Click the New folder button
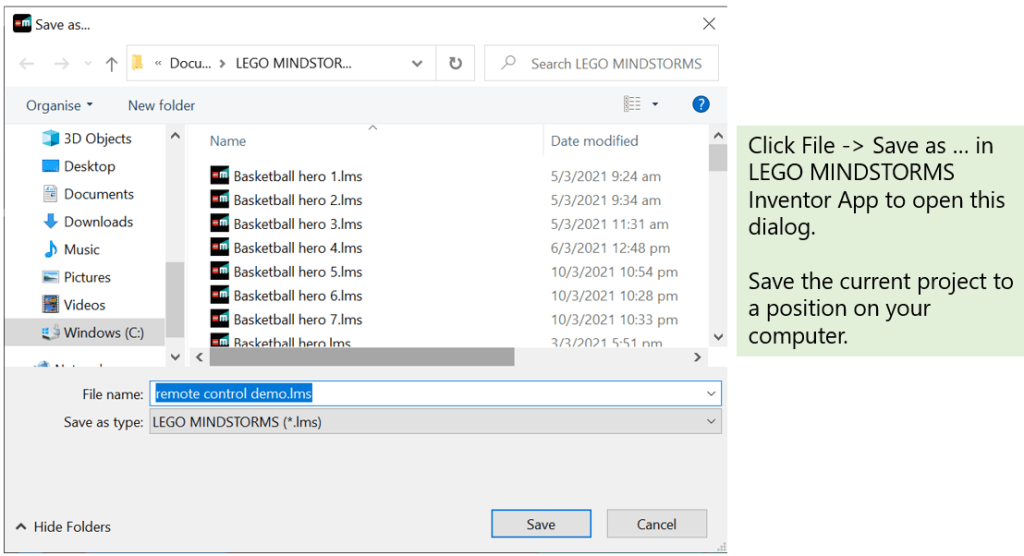This screenshot has height=556, width=1024. (x=161, y=105)
